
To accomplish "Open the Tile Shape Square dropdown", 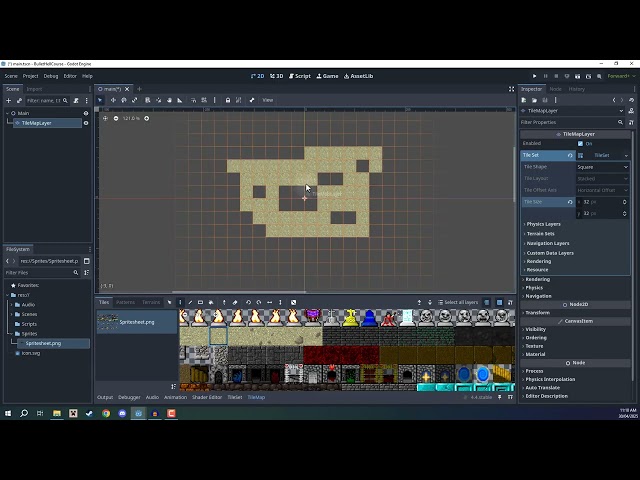I will point(602,167).
